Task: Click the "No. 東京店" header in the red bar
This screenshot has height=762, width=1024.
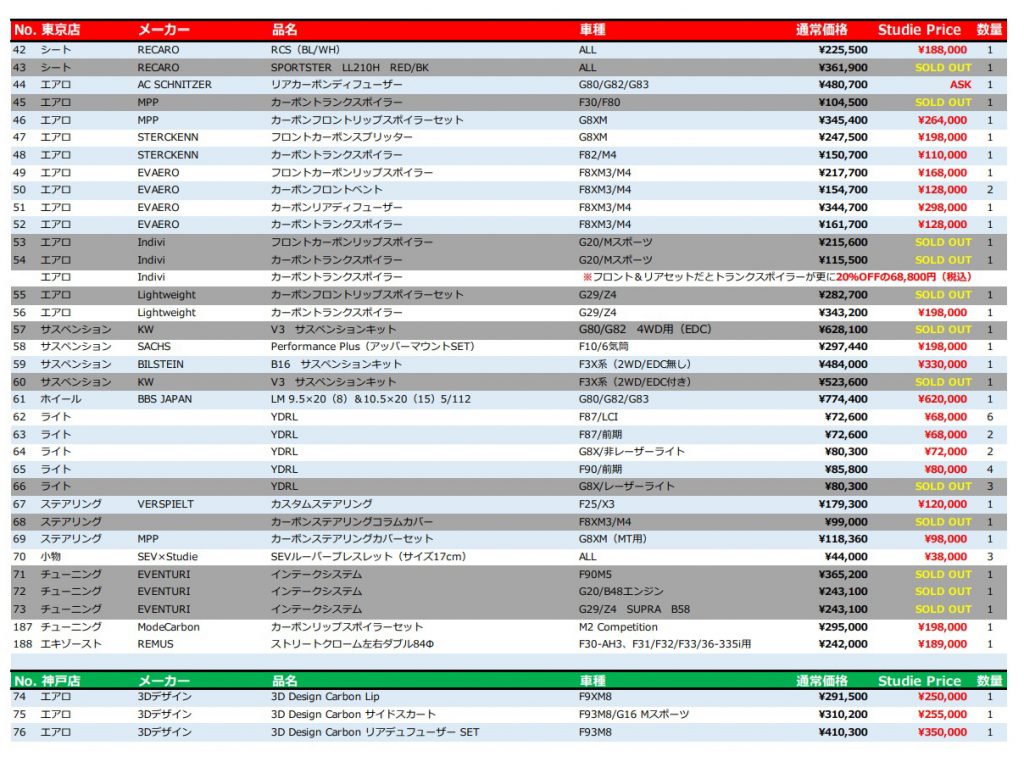Action: coord(47,29)
